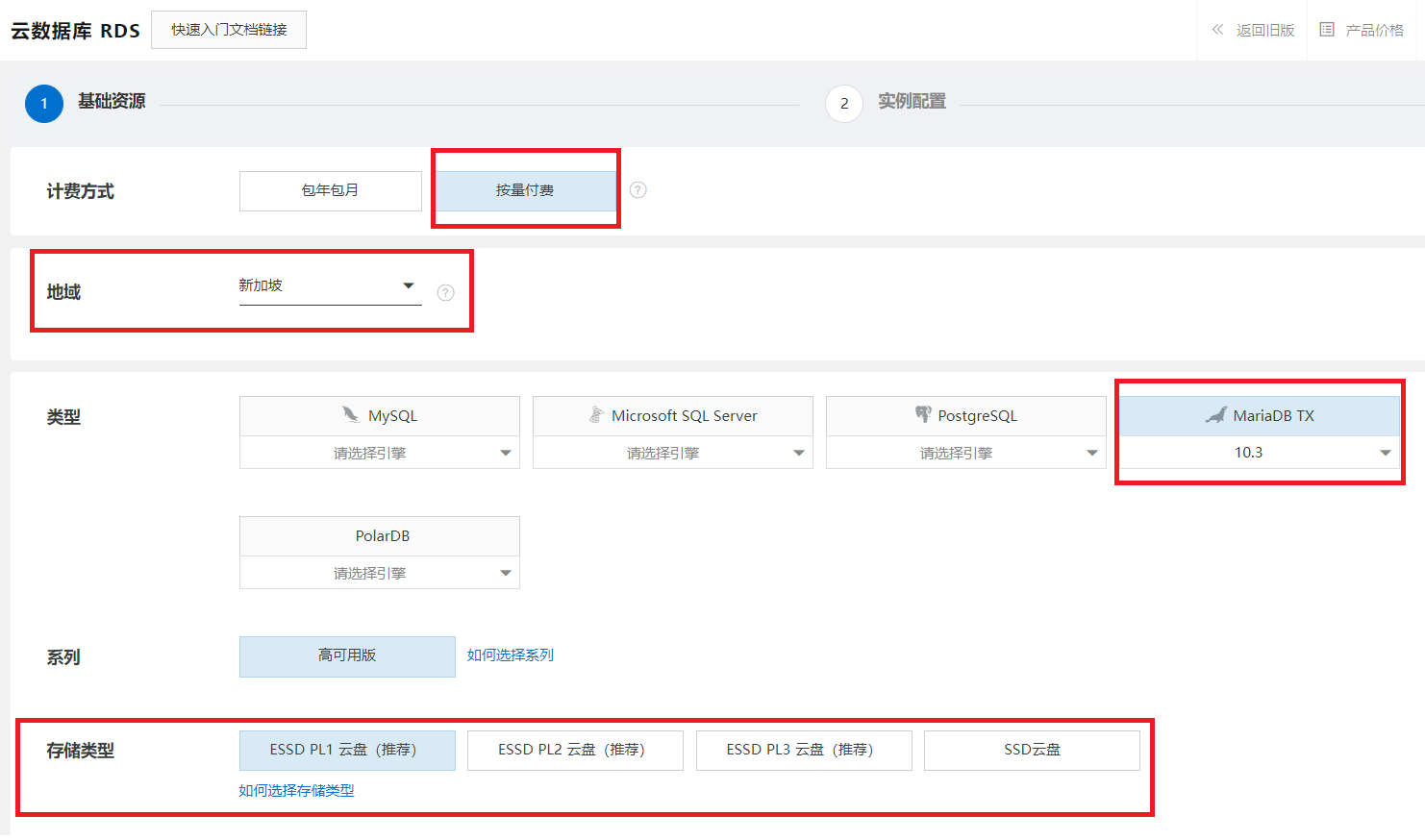The height and width of the screenshot is (840, 1425).
Task: Choose PolarDB database type
Action: click(x=380, y=536)
